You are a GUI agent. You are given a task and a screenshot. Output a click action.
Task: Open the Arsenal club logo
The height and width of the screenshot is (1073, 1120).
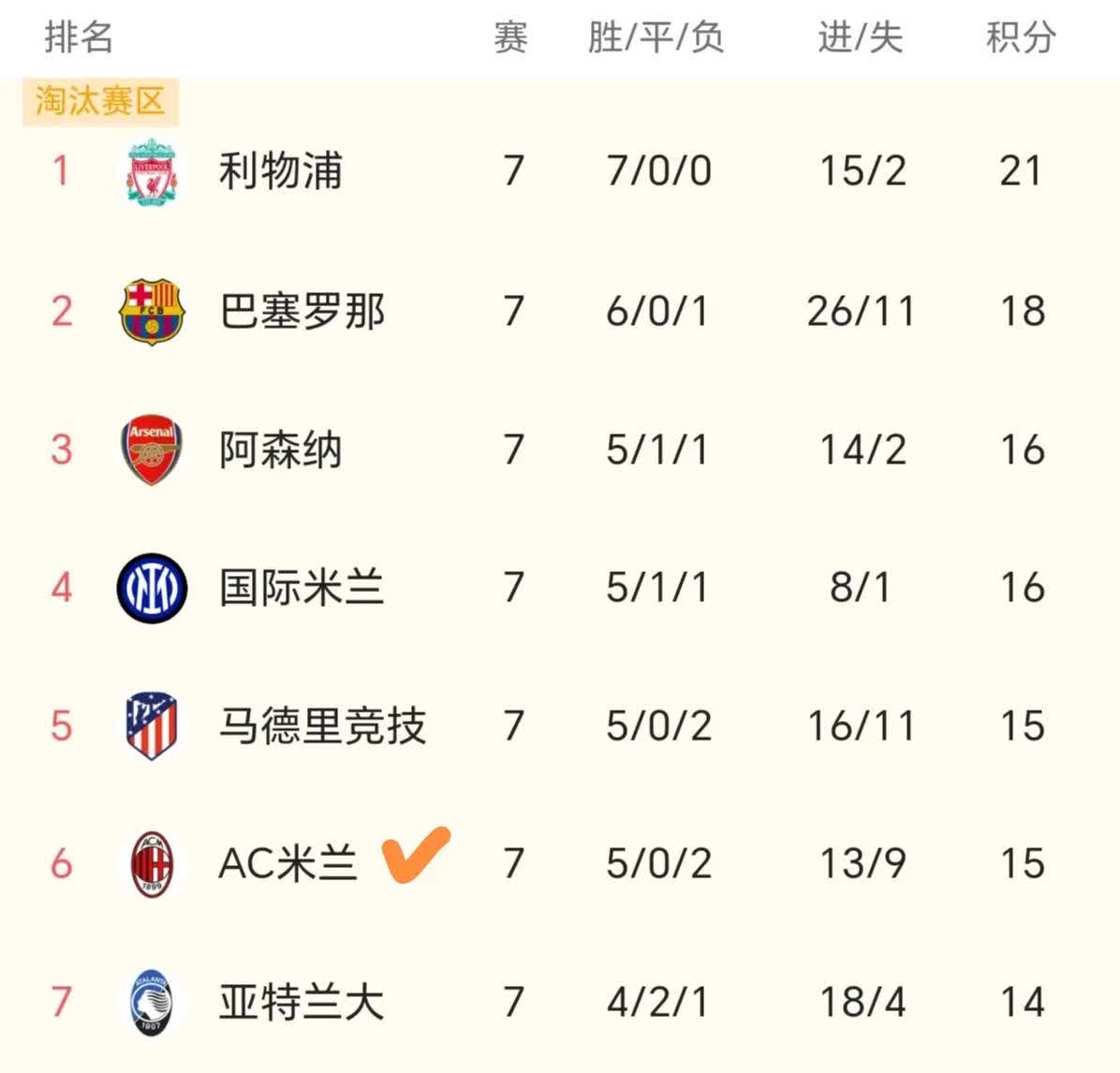tap(150, 448)
